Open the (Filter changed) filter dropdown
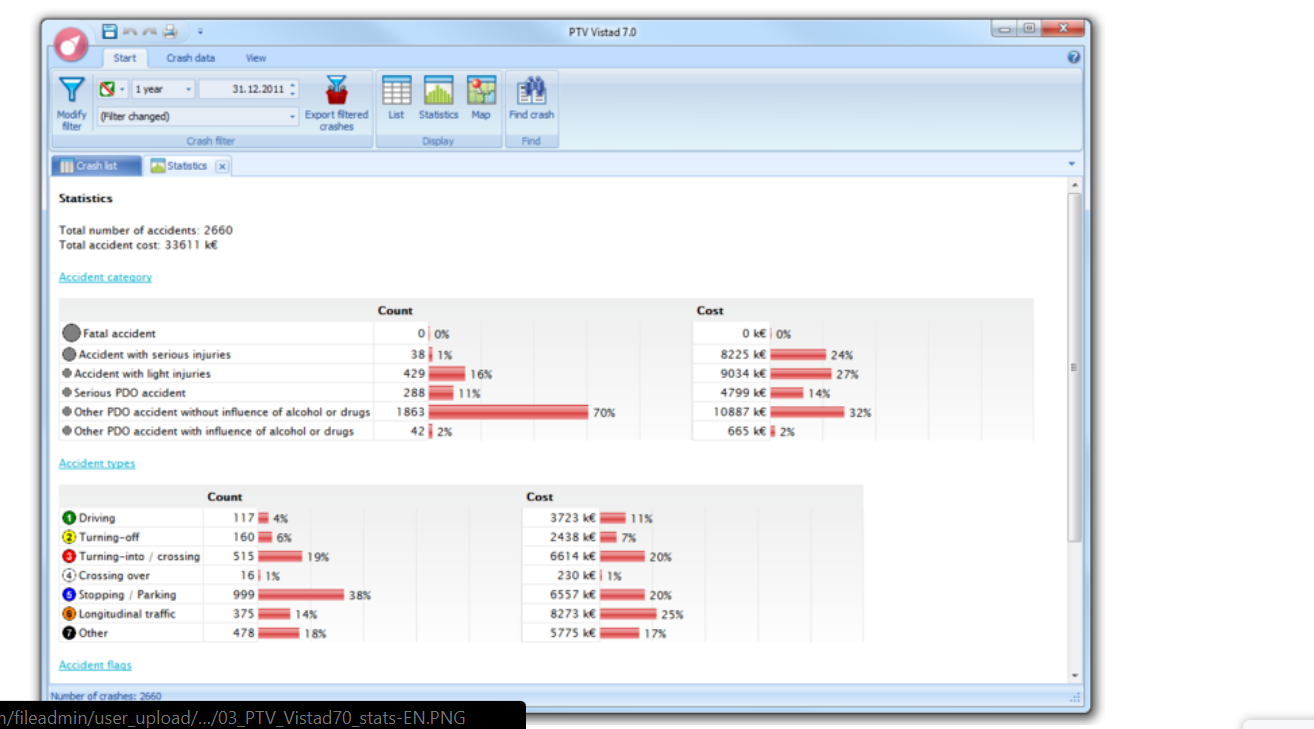1314x729 pixels. click(198, 116)
